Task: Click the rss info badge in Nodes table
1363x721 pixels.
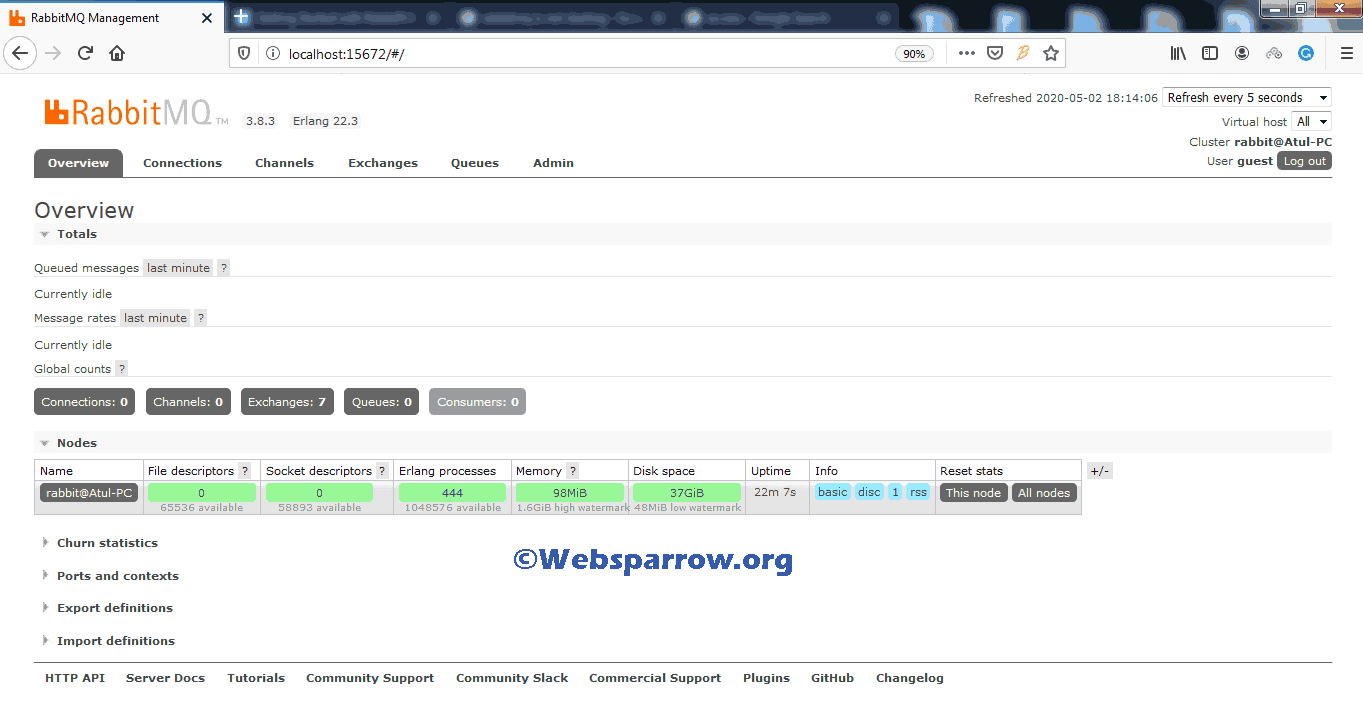Action: [917, 491]
